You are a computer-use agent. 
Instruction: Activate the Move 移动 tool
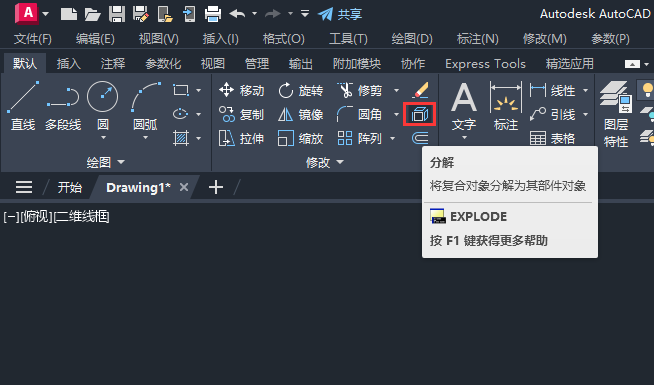click(x=241, y=90)
